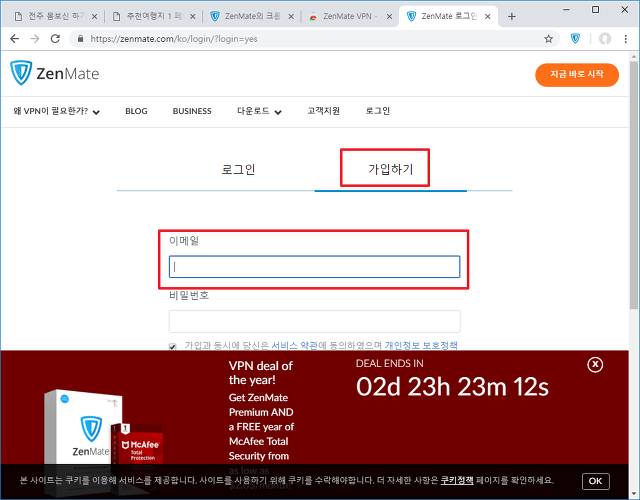Image resolution: width=640 pixels, height=500 pixels.
Task: Close the 추천여행지 tab
Action: tap(193, 16)
